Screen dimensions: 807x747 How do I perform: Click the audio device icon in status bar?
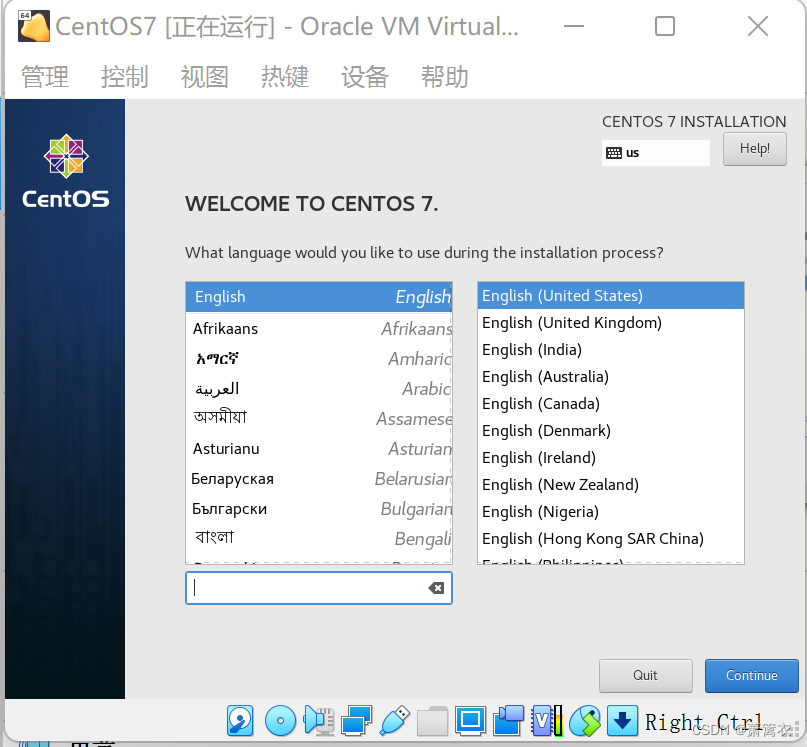coord(320,720)
